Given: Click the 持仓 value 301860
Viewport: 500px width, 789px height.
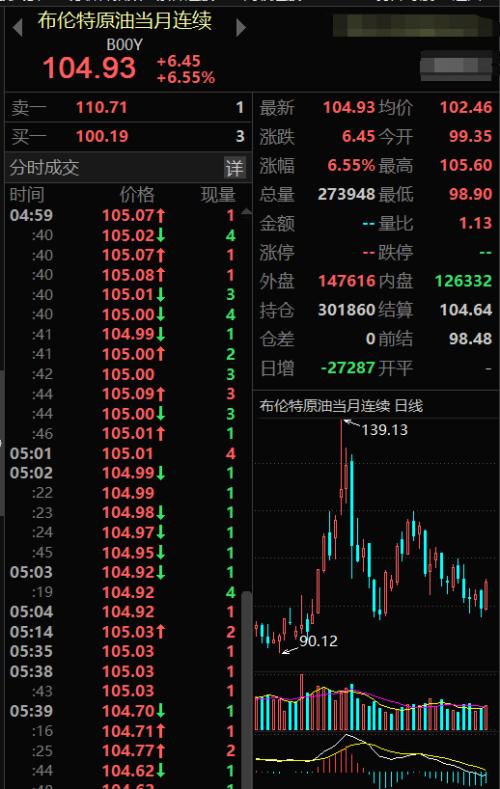Looking at the screenshot, I should [347, 310].
